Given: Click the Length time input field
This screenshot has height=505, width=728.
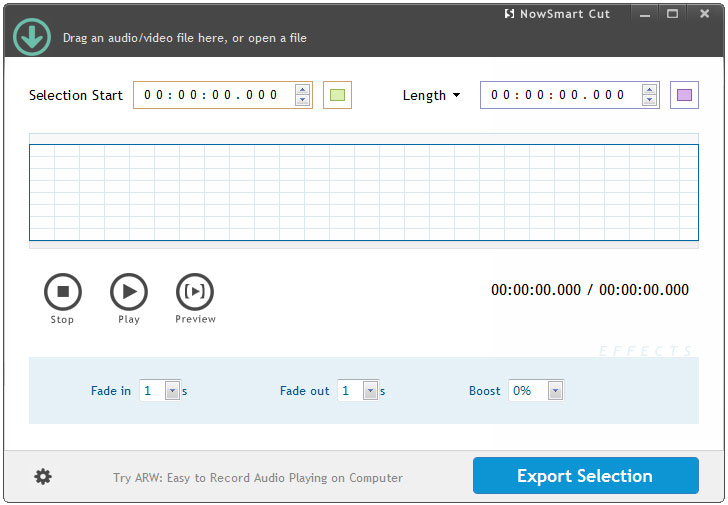Looking at the screenshot, I should click(558, 95).
